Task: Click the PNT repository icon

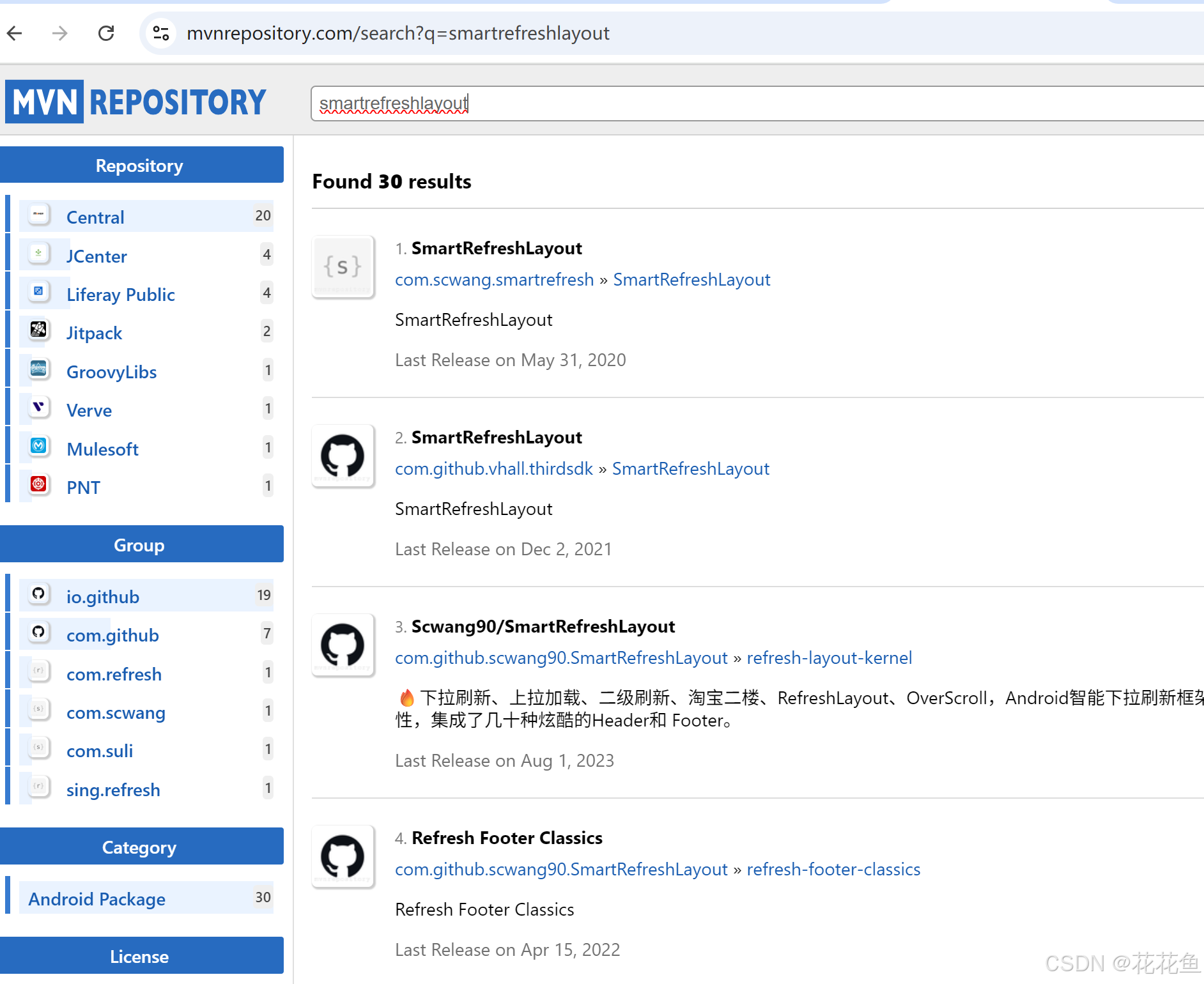Action: tap(39, 484)
